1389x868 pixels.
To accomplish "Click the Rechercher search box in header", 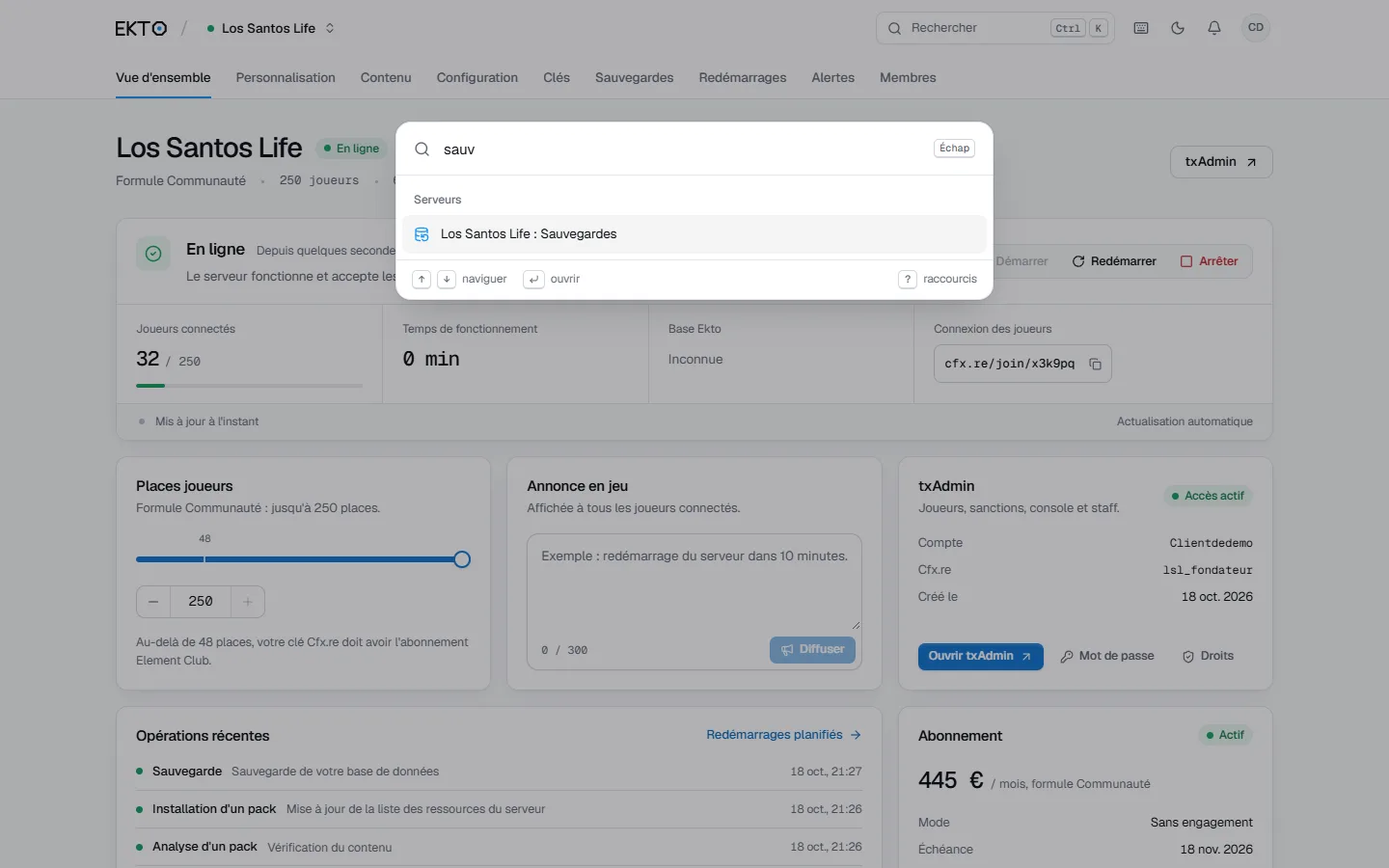I will point(994,28).
